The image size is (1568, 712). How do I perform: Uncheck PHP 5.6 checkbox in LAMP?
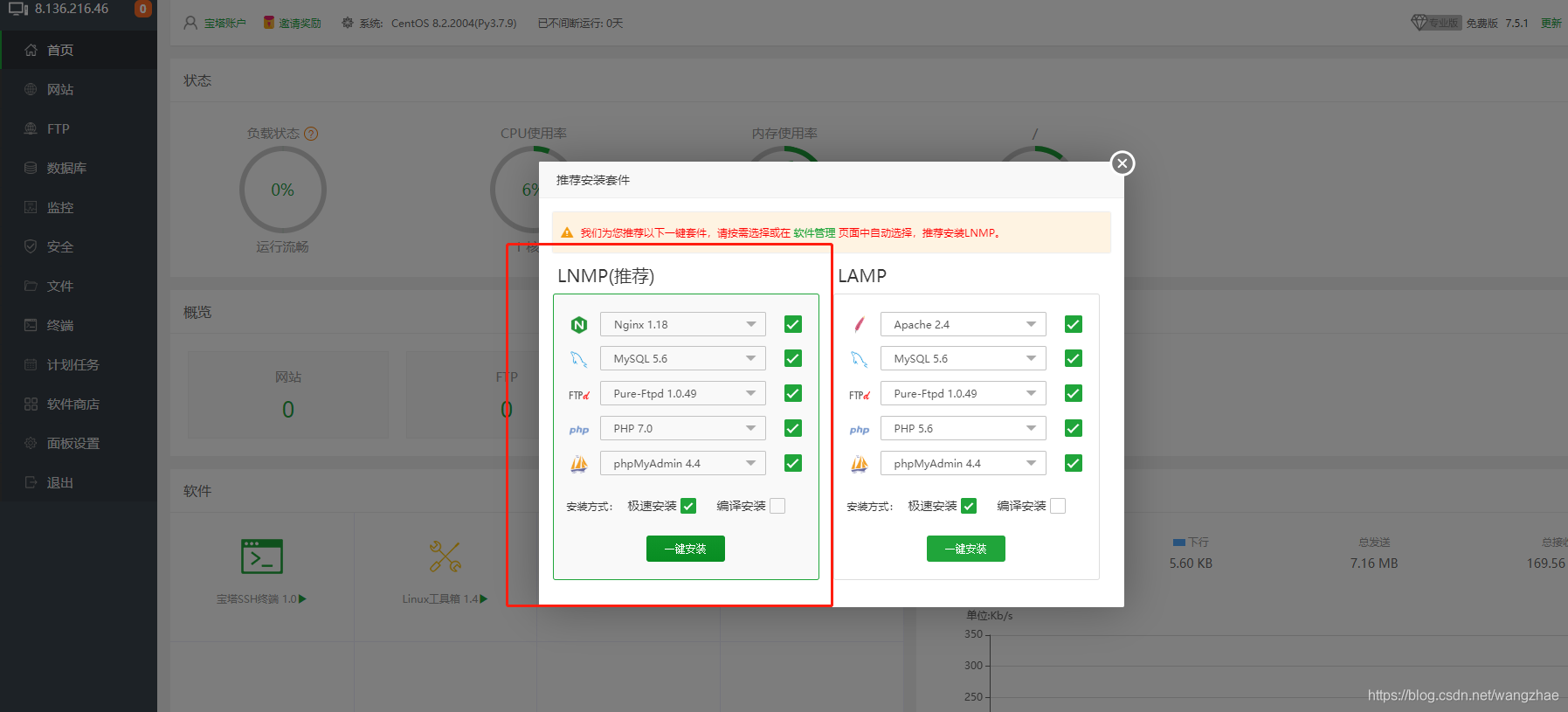tap(1074, 428)
